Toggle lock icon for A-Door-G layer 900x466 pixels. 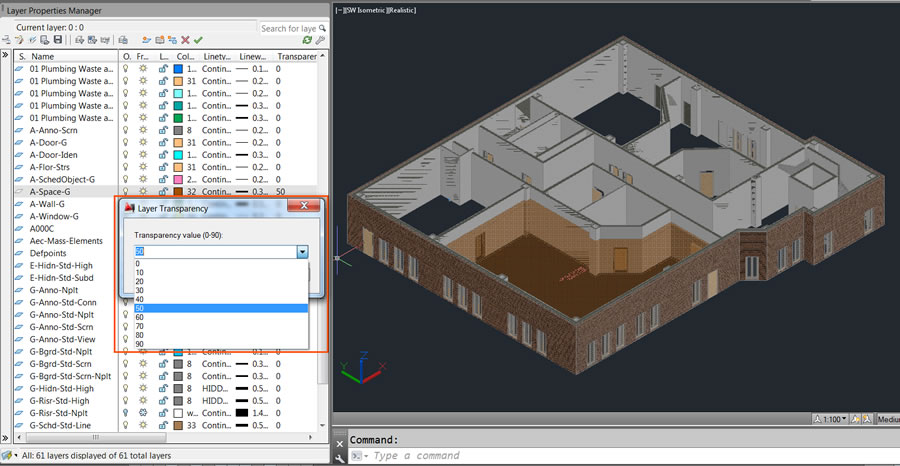[164, 142]
